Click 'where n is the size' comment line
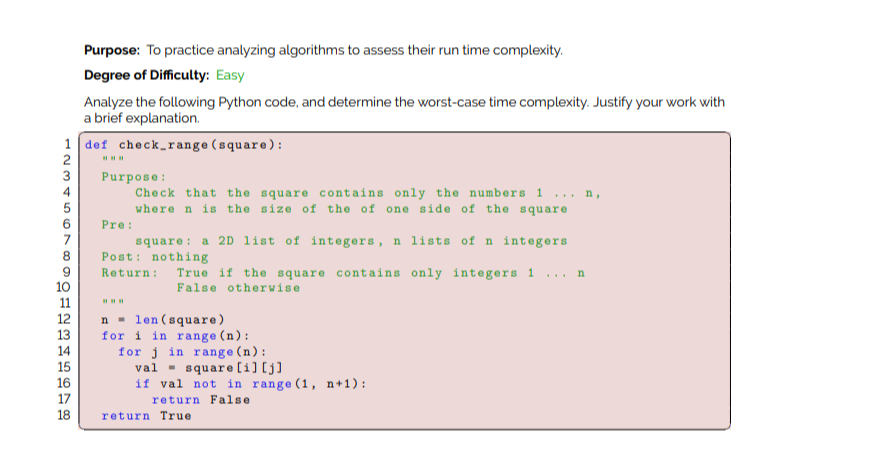 [351, 209]
